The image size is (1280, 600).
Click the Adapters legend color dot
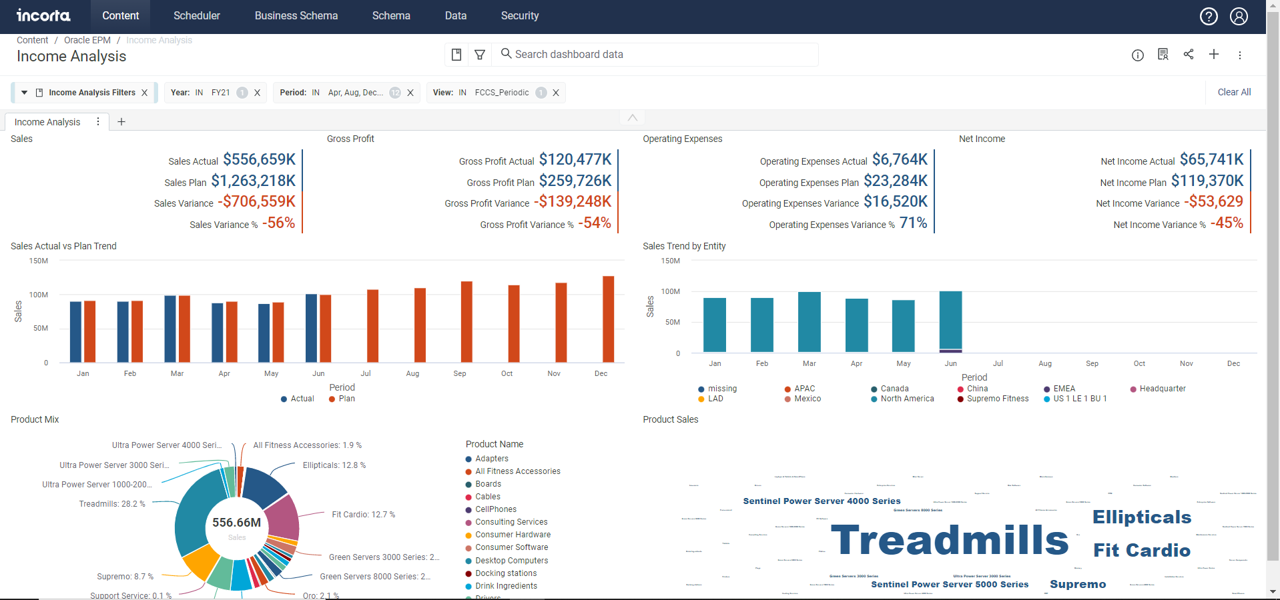pyautogui.click(x=469, y=459)
